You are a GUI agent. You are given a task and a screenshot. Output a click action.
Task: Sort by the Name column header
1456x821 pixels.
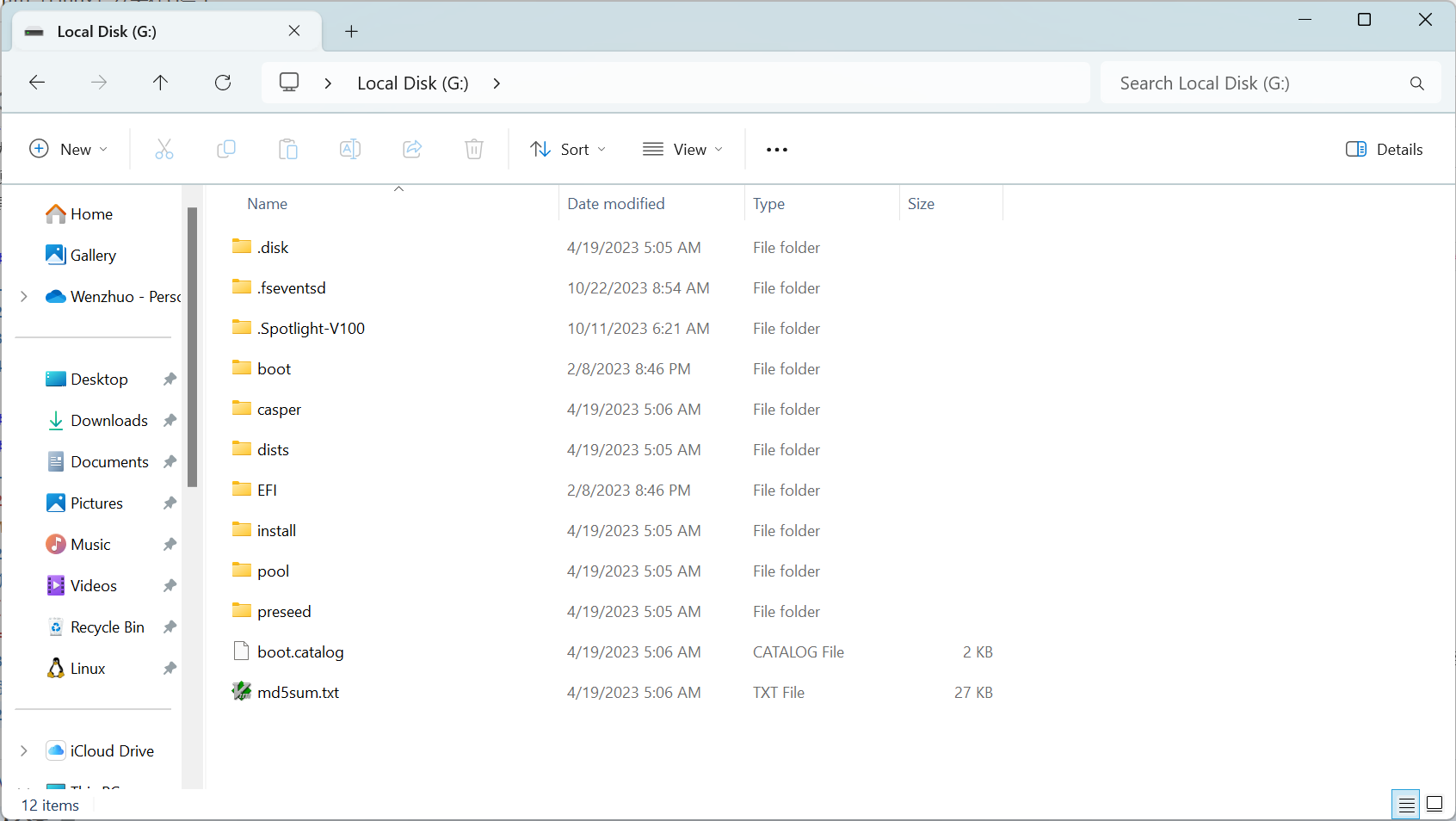[268, 204]
